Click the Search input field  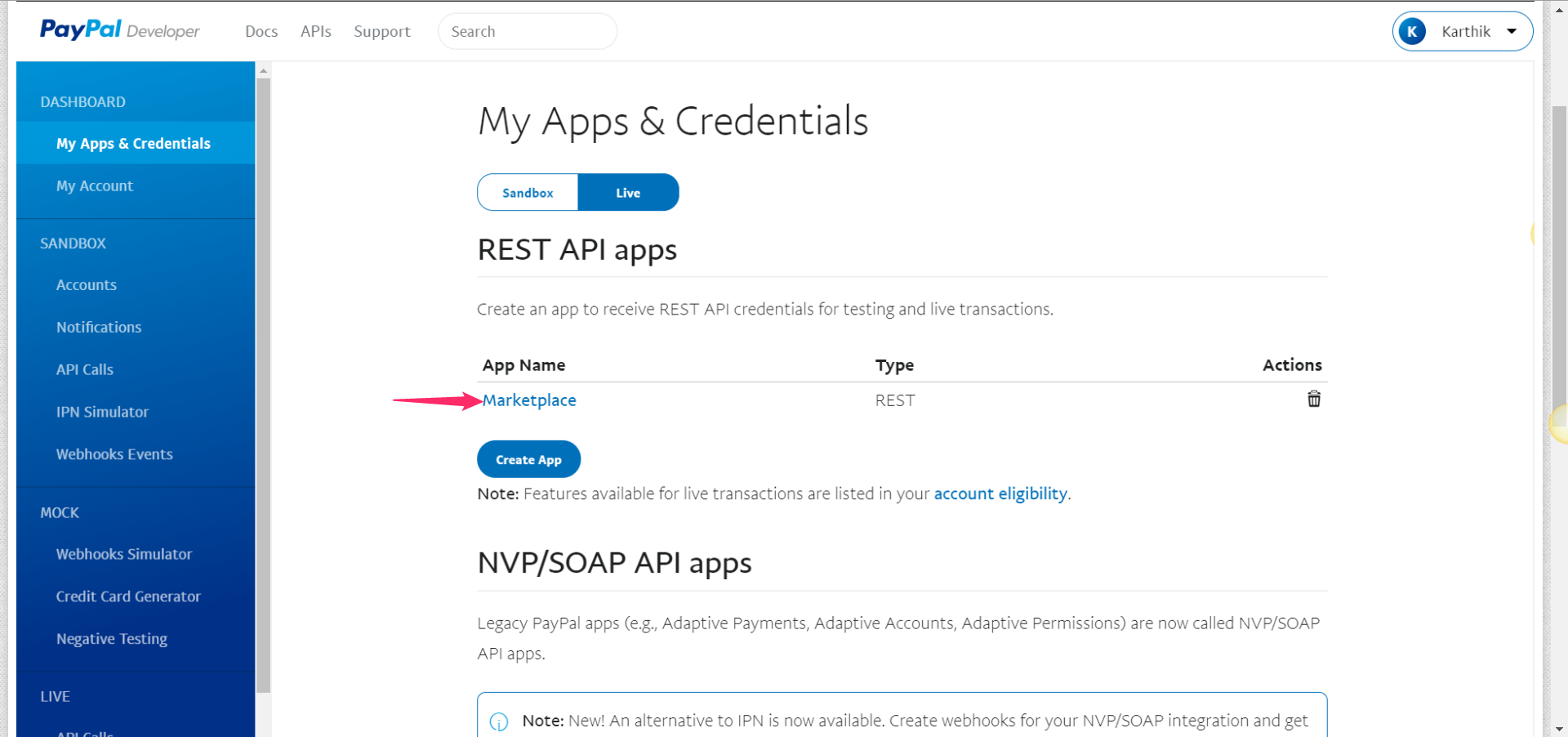click(528, 31)
